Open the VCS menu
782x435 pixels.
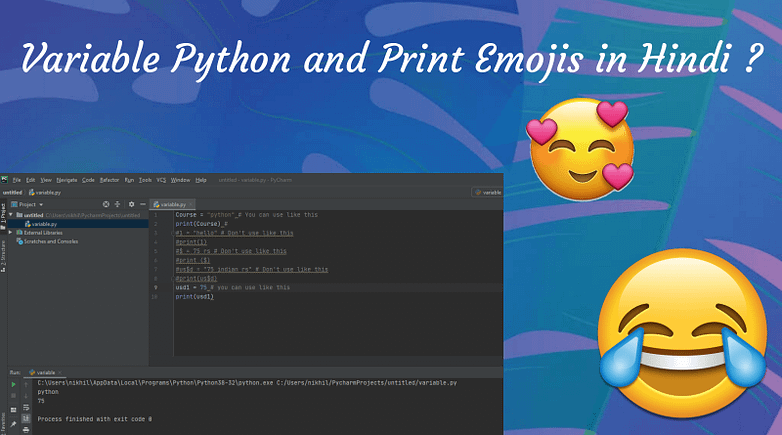coord(161,180)
